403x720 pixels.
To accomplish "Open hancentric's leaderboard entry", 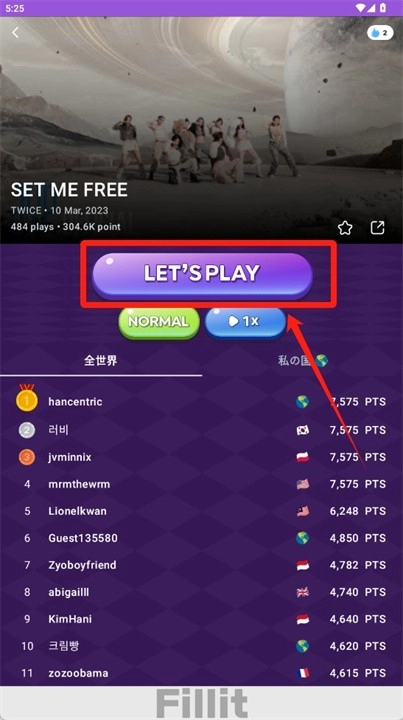I will (202, 402).
